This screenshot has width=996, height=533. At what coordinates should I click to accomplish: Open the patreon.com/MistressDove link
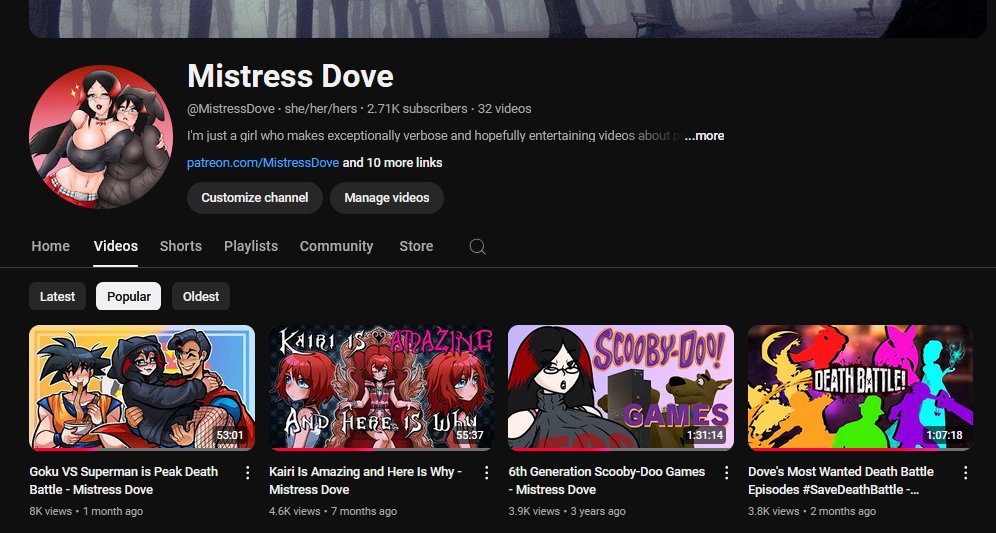click(263, 163)
